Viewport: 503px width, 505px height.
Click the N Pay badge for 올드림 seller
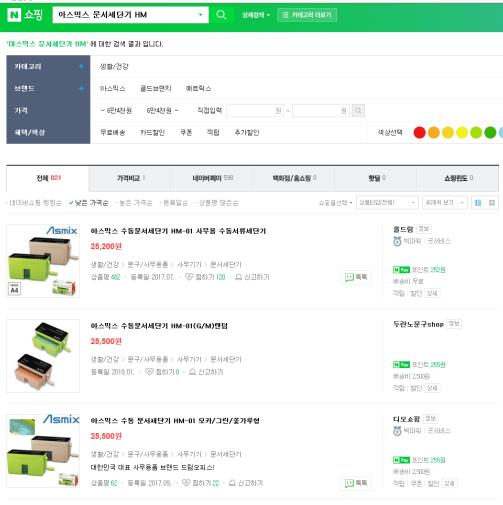point(401,270)
